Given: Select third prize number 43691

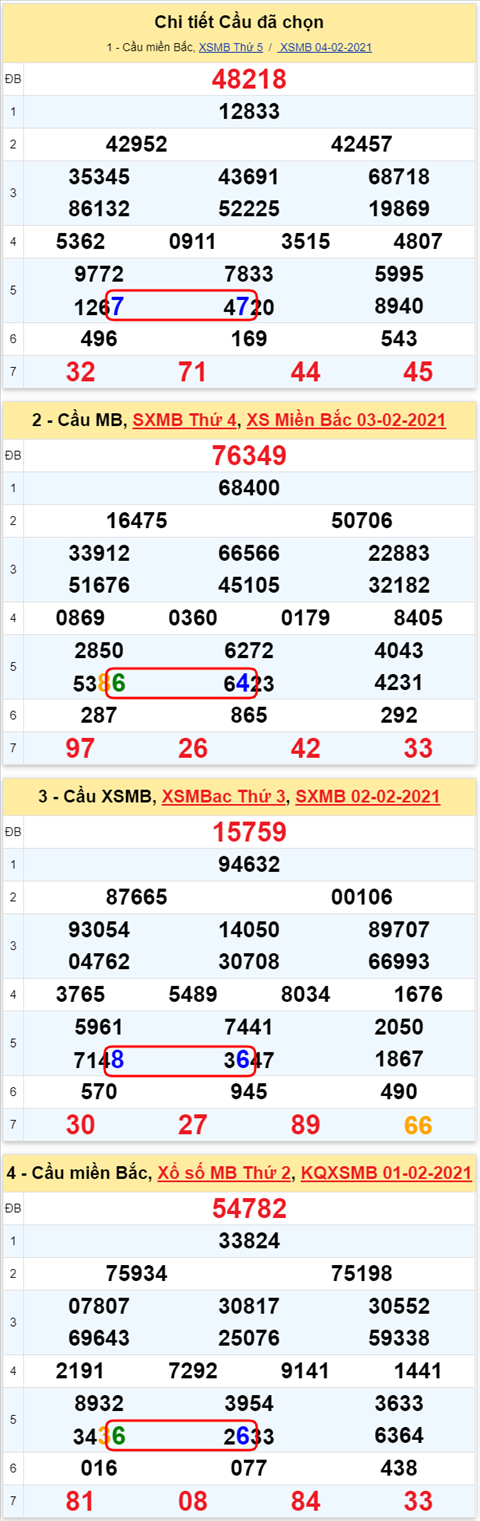Looking at the screenshot, I should pos(249,177).
